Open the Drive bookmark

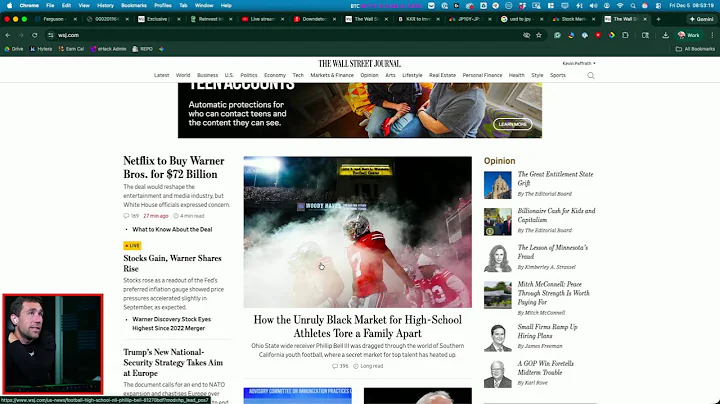click(14, 49)
